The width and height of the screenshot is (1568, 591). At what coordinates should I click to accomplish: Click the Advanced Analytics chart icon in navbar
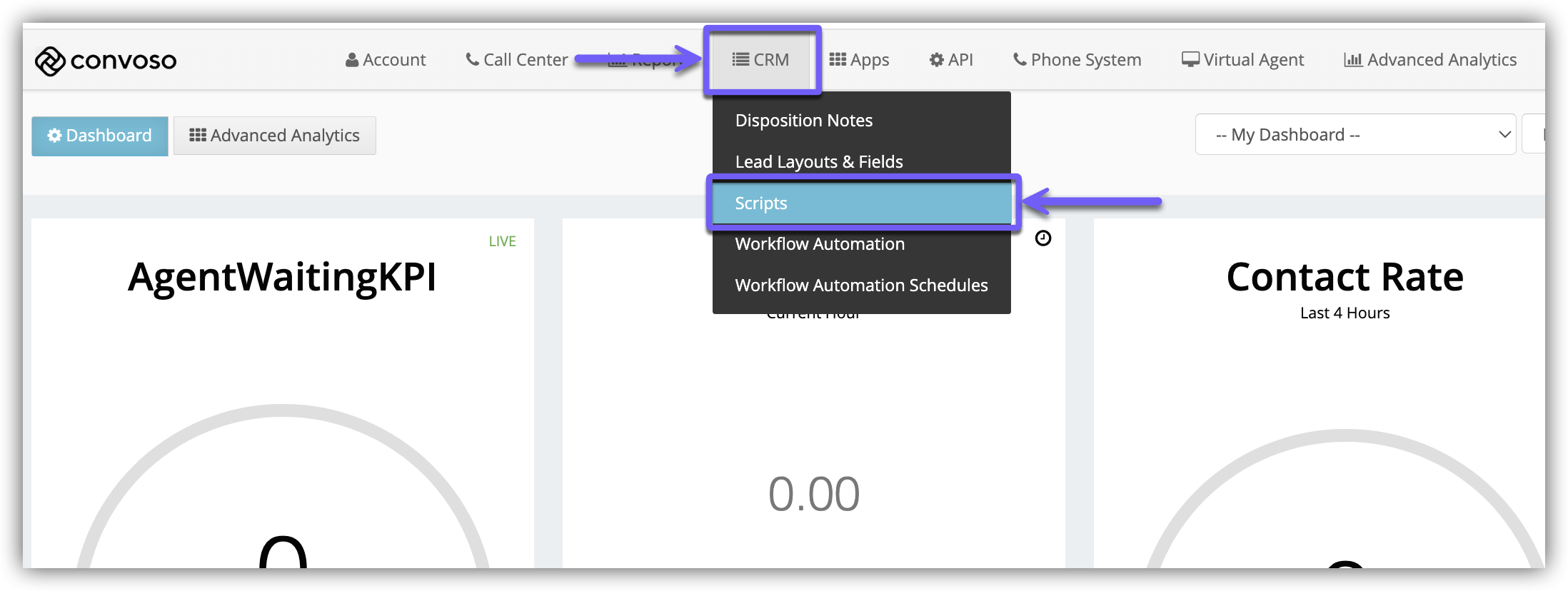coord(1352,61)
